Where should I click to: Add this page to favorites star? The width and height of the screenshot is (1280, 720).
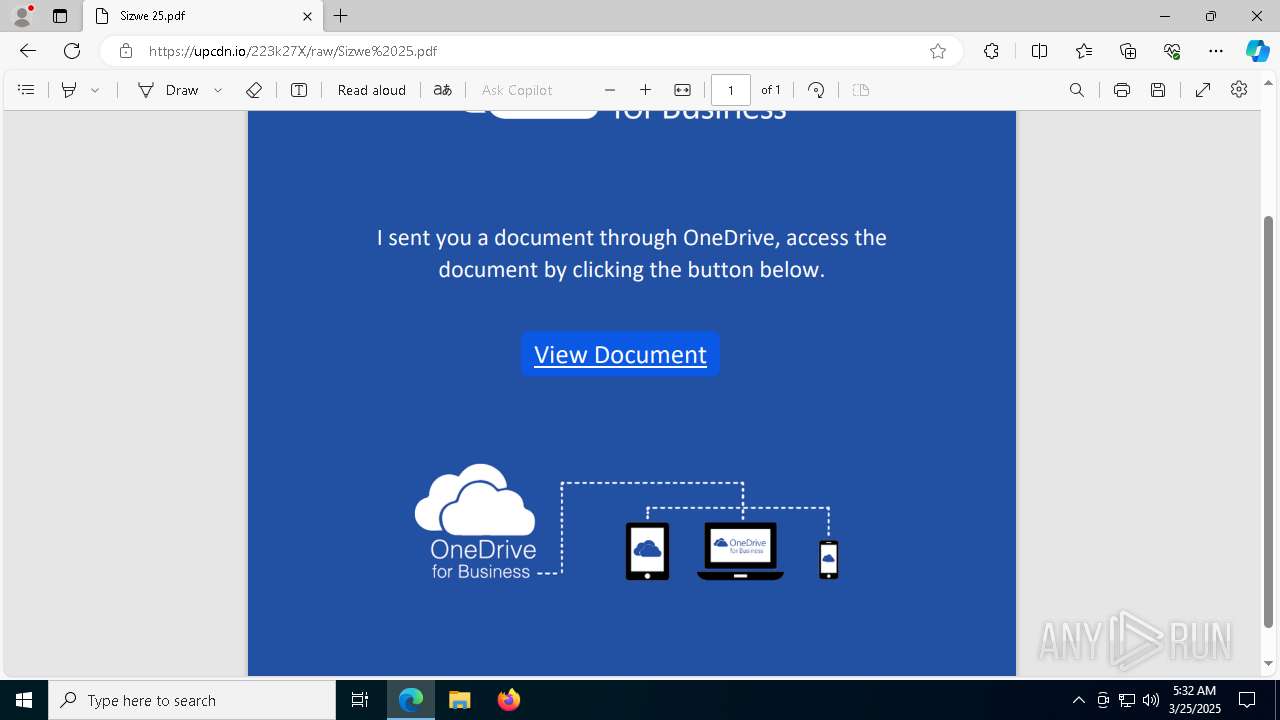(938, 51)
